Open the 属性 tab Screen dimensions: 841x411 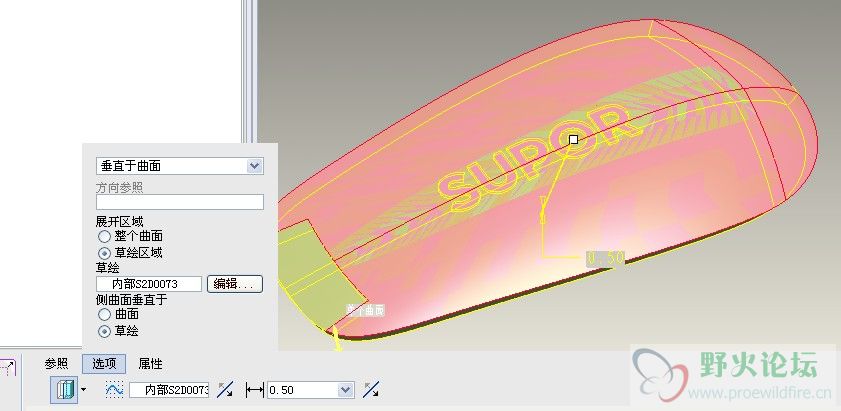click(150, 364)
